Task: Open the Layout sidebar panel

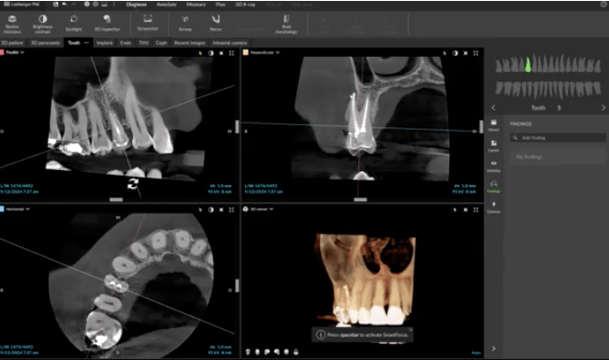Action: click(494, 146)
